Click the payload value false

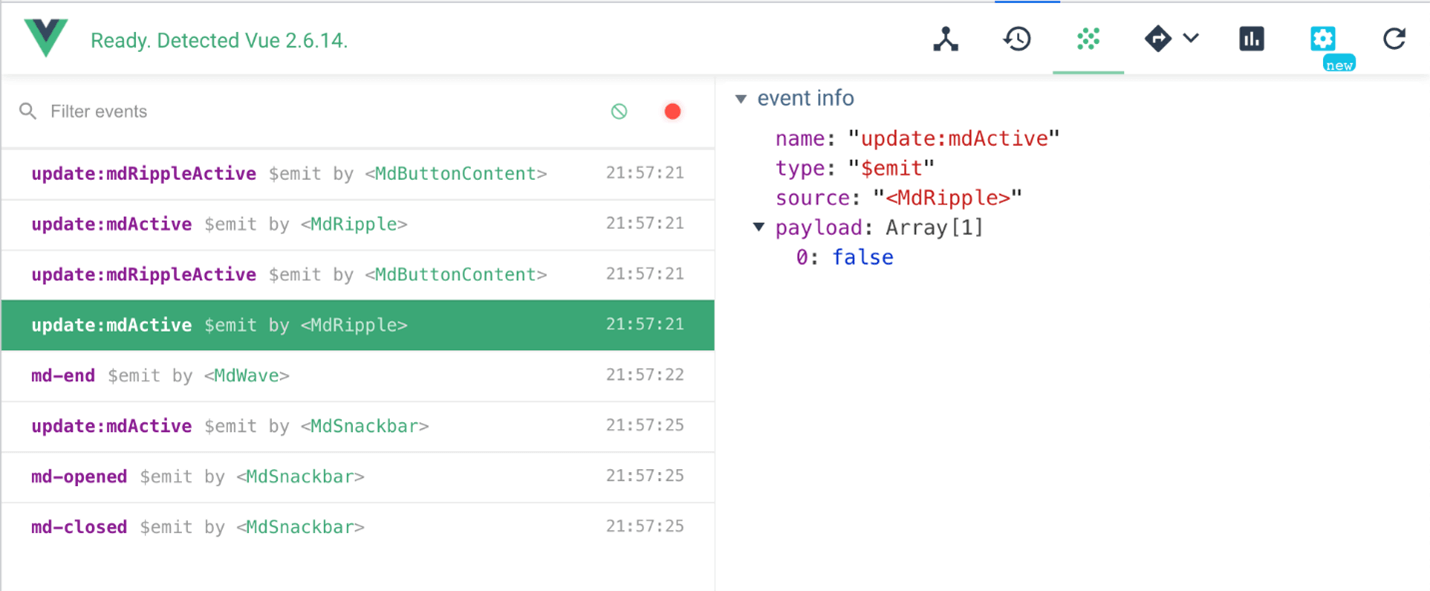862,258
